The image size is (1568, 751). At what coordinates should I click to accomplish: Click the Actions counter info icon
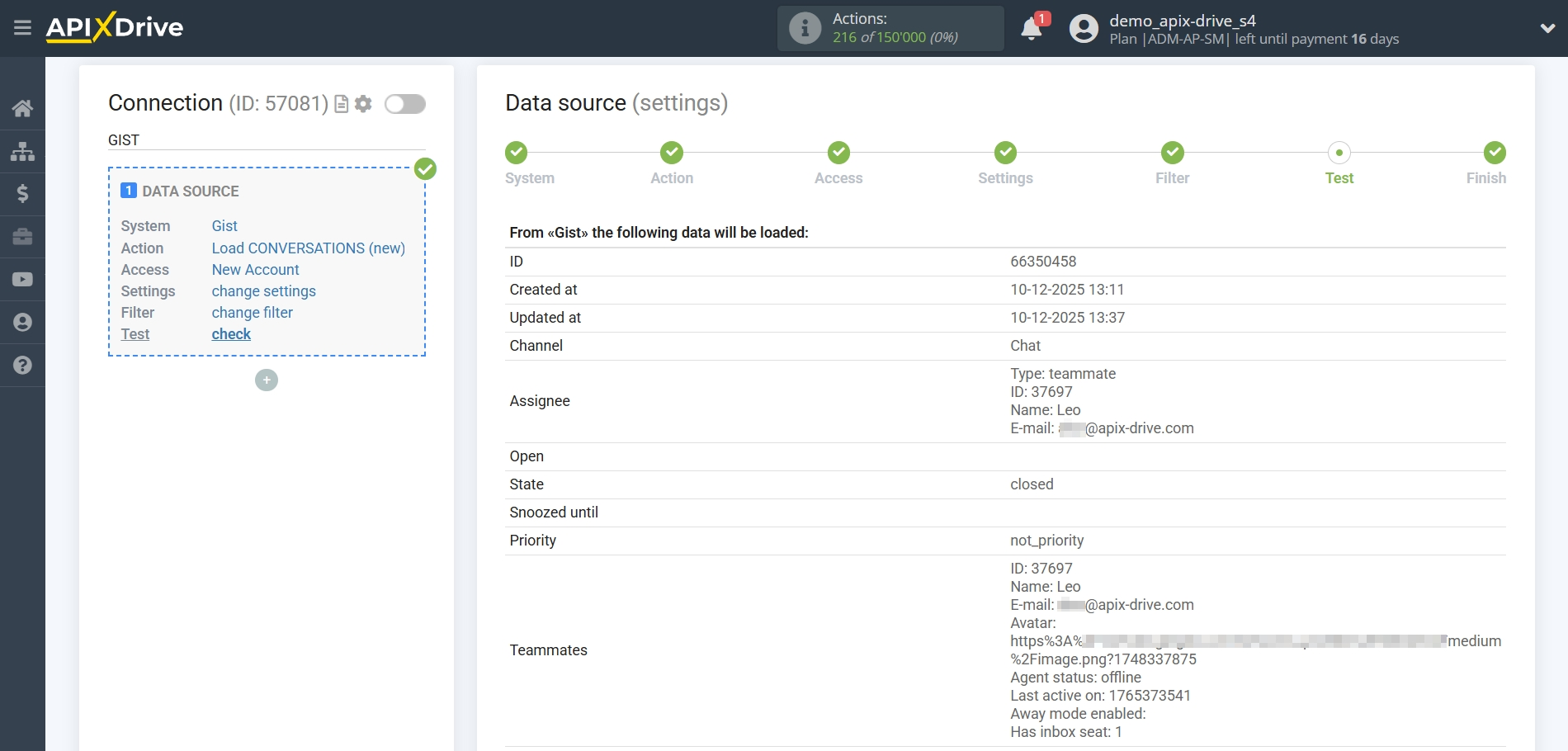pyautogui.click(x=805, y=27)
